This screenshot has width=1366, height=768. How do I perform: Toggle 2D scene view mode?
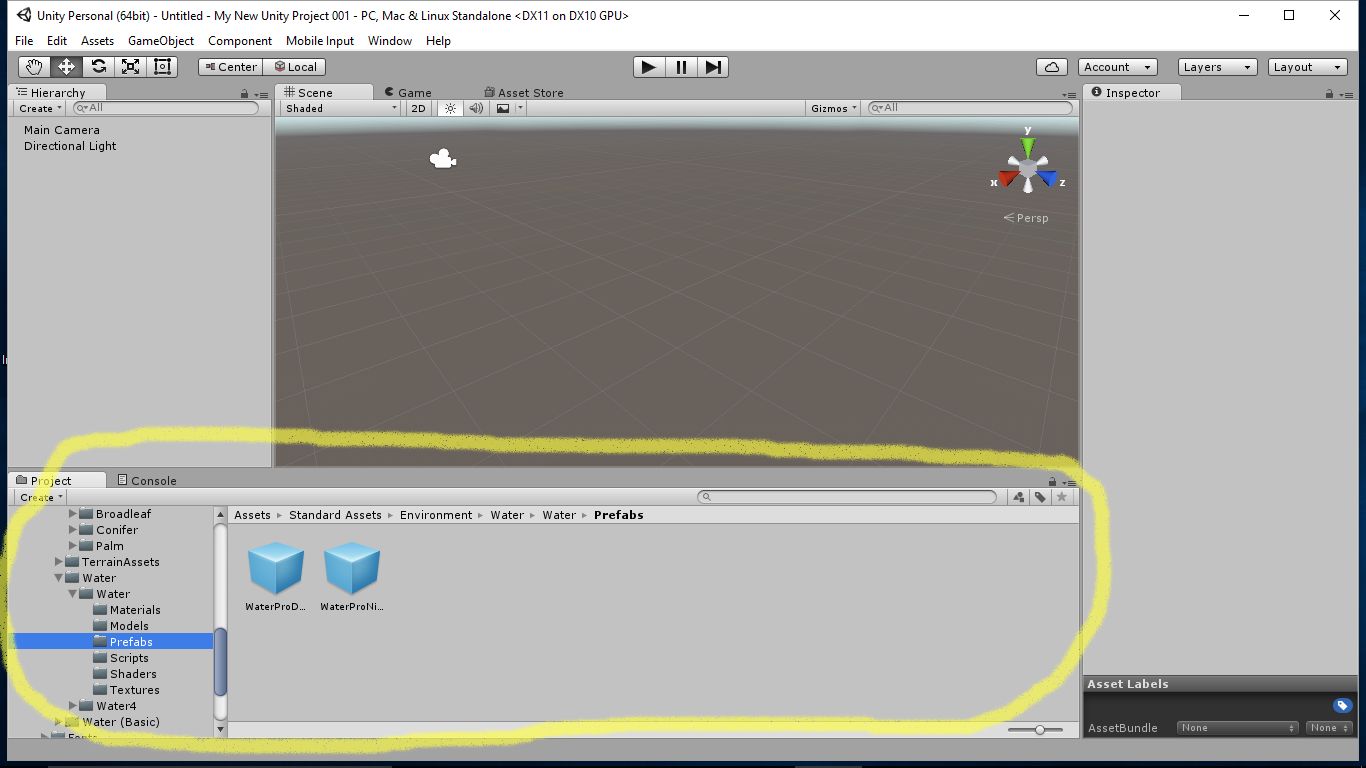pos(417,108)
